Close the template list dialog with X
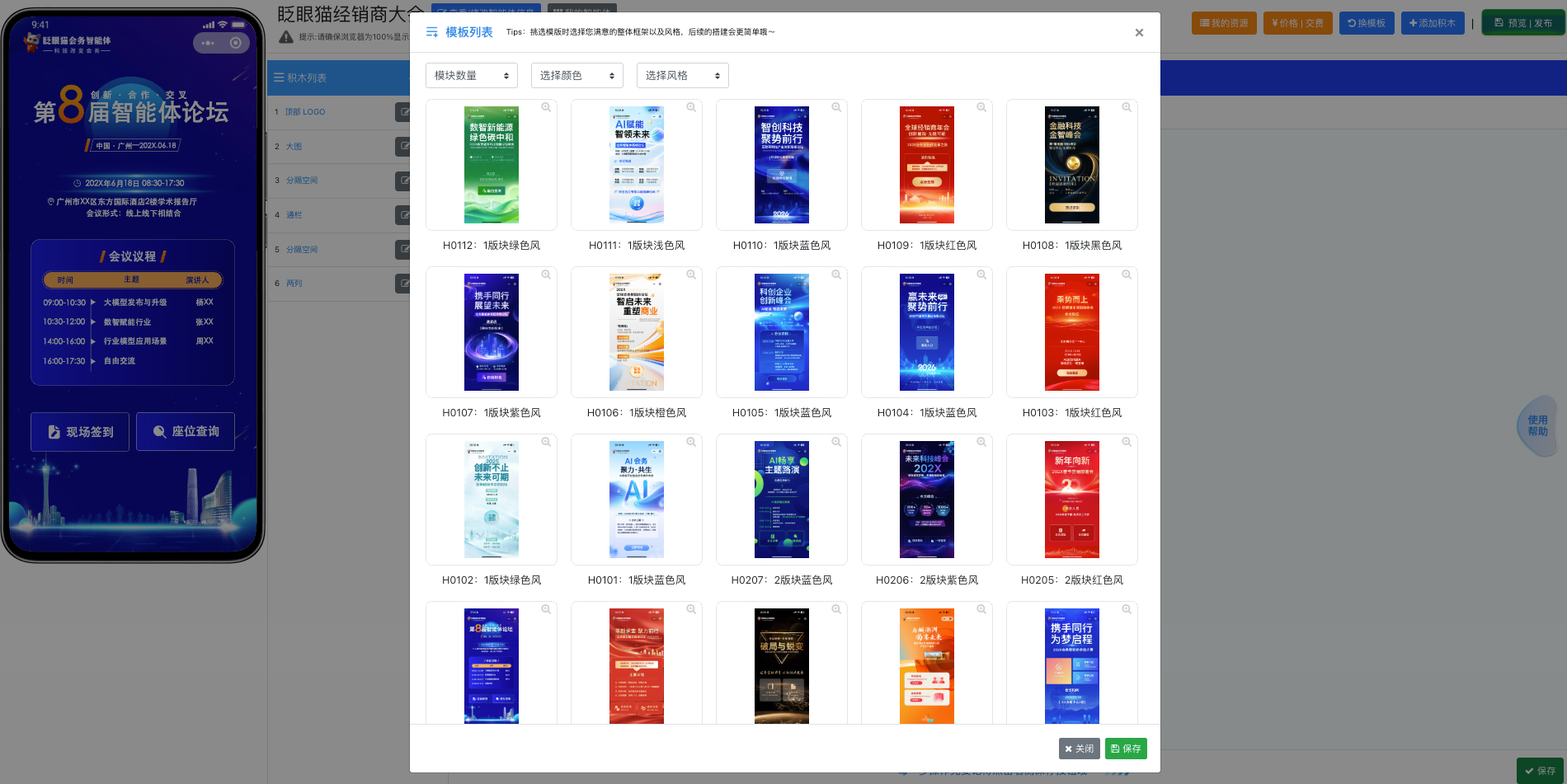This screenshot has height=784, width=1567. coord(1139,33)
